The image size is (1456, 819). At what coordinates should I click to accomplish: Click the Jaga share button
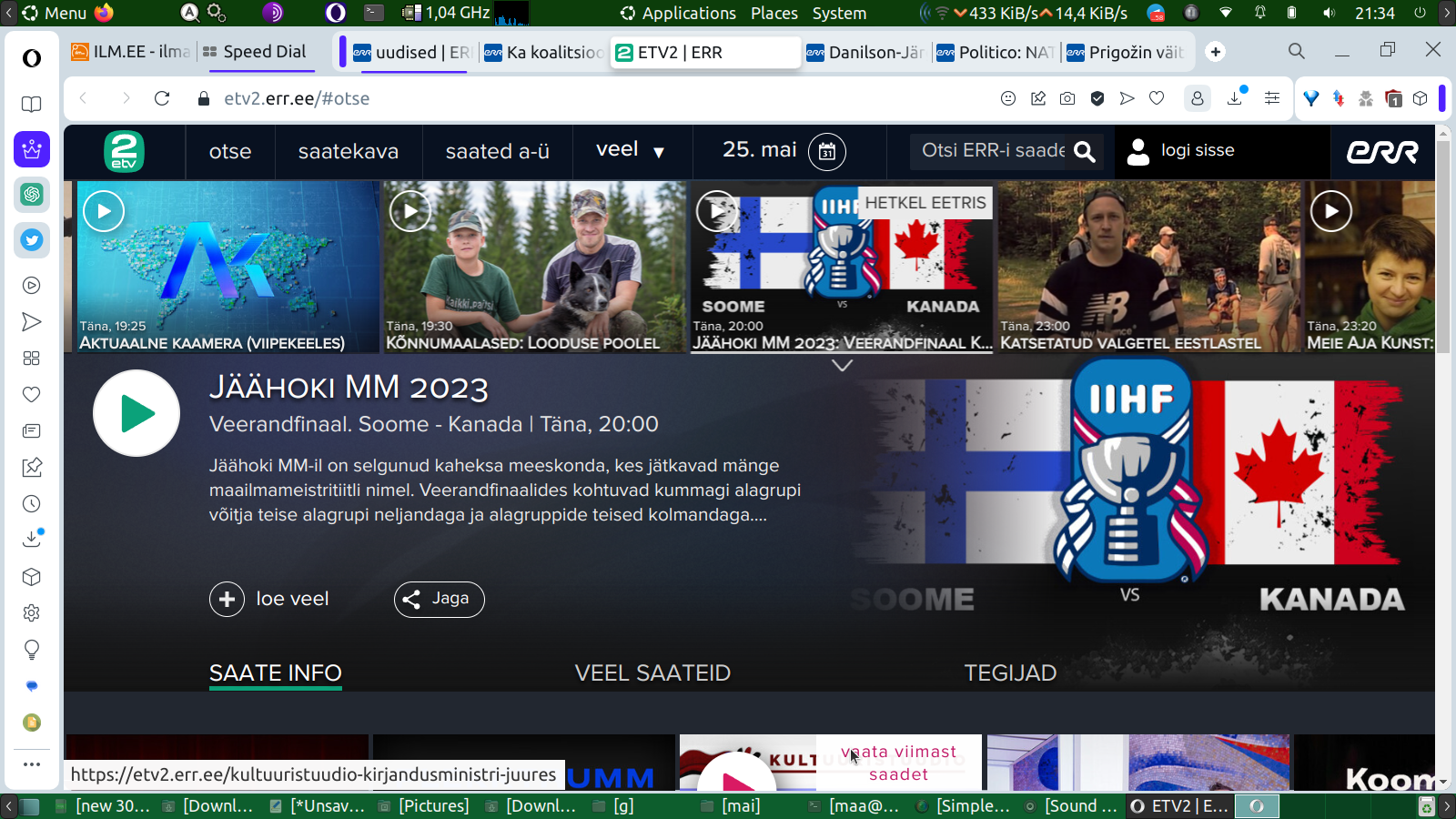[x=439, y=599]
